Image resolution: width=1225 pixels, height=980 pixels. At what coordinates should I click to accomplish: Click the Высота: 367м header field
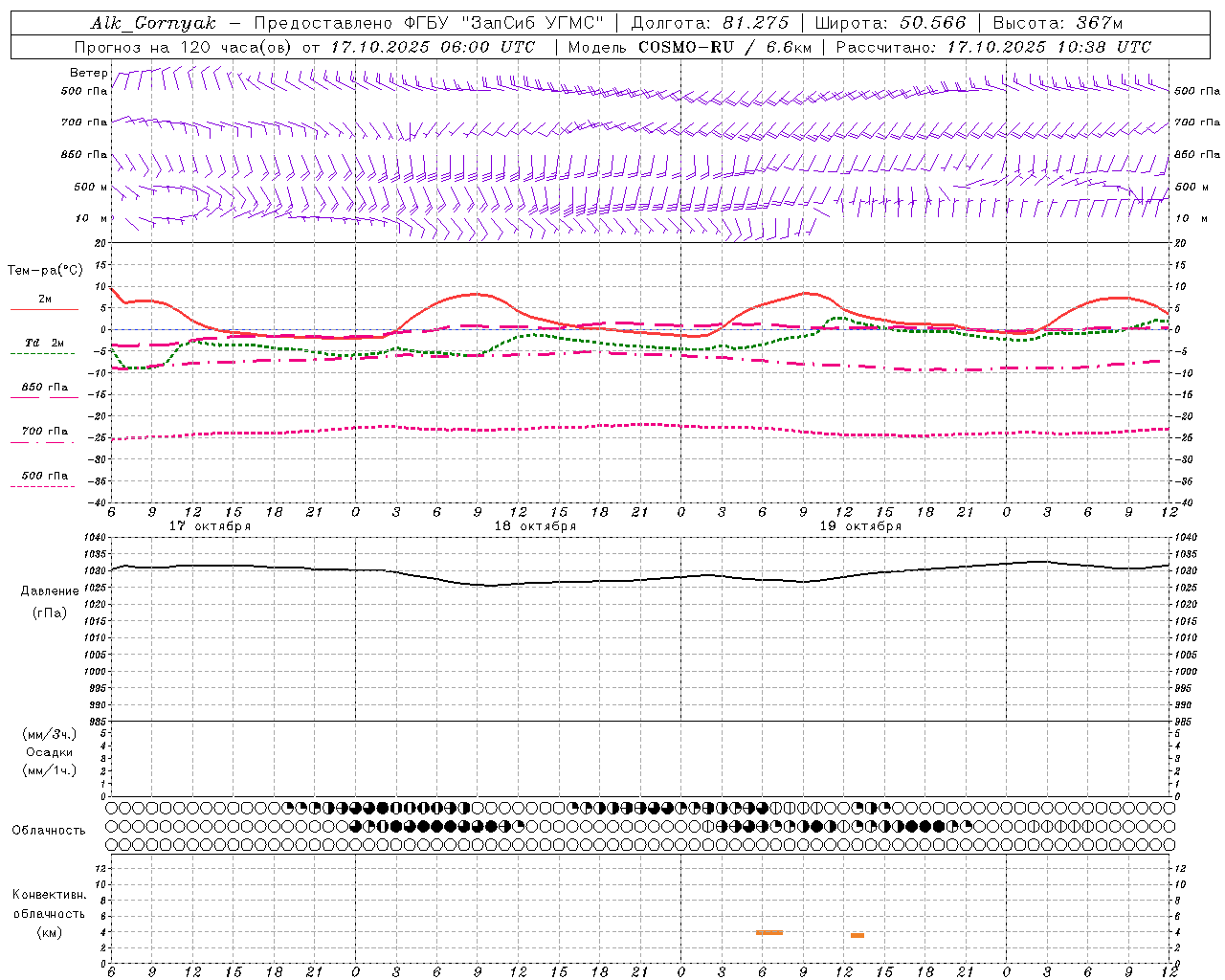(x=1058, y=23)
